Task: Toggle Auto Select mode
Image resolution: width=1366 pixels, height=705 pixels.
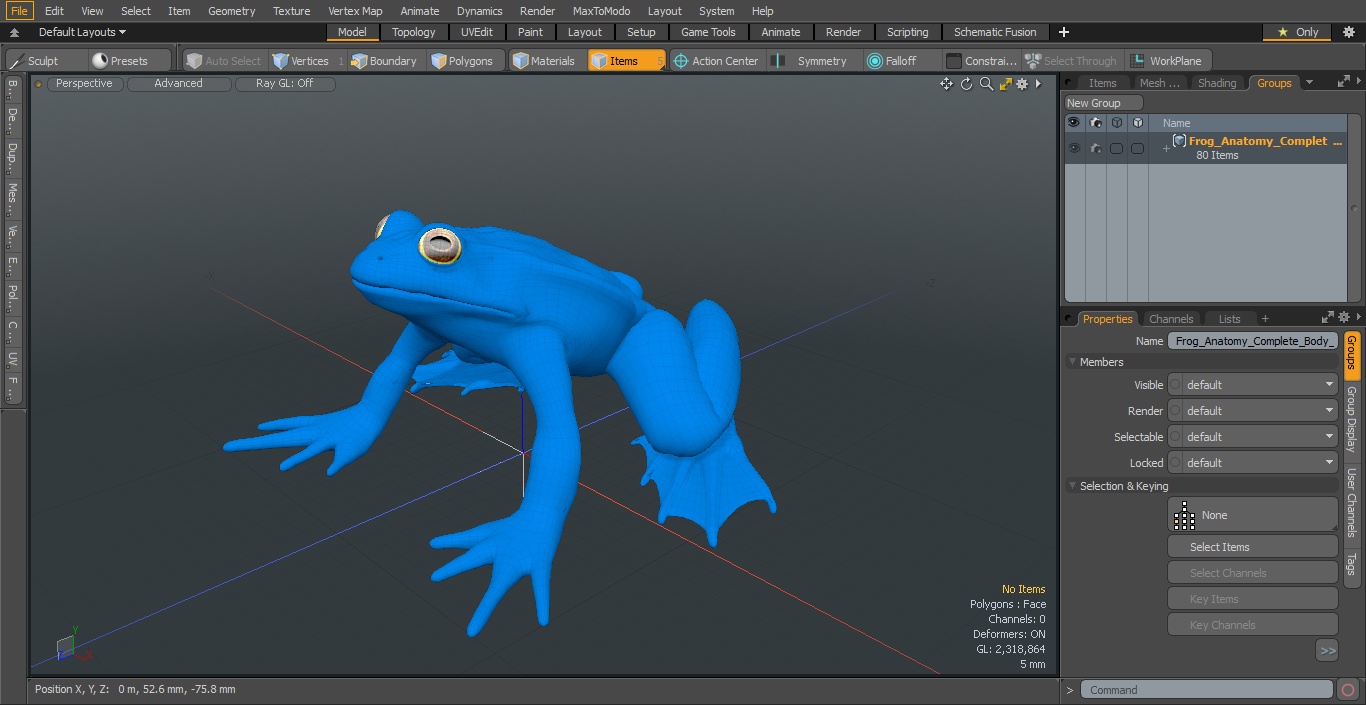Action: 224,61
